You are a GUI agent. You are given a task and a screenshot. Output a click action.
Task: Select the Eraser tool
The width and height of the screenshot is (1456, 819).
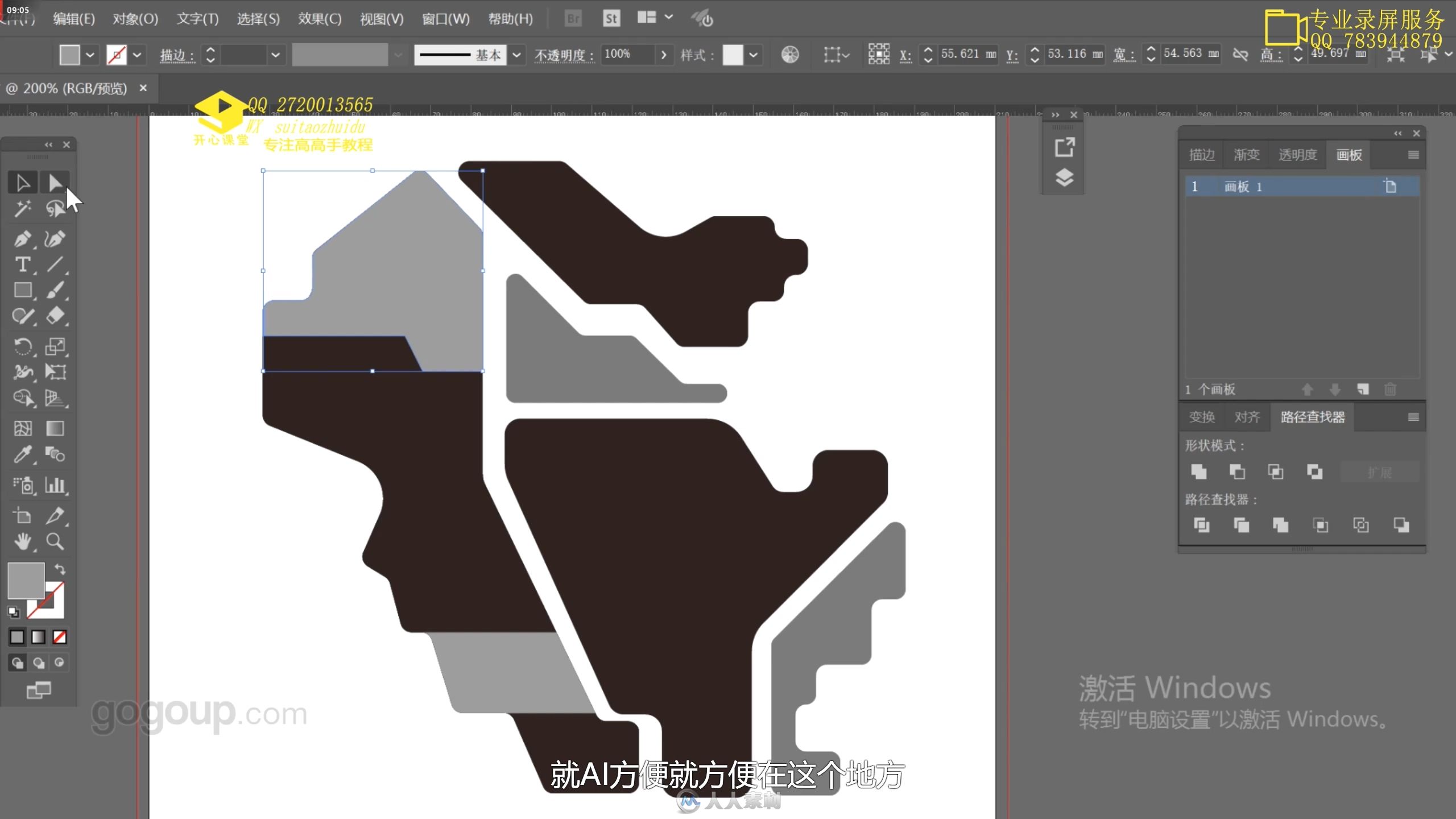(x=55, y=316)
